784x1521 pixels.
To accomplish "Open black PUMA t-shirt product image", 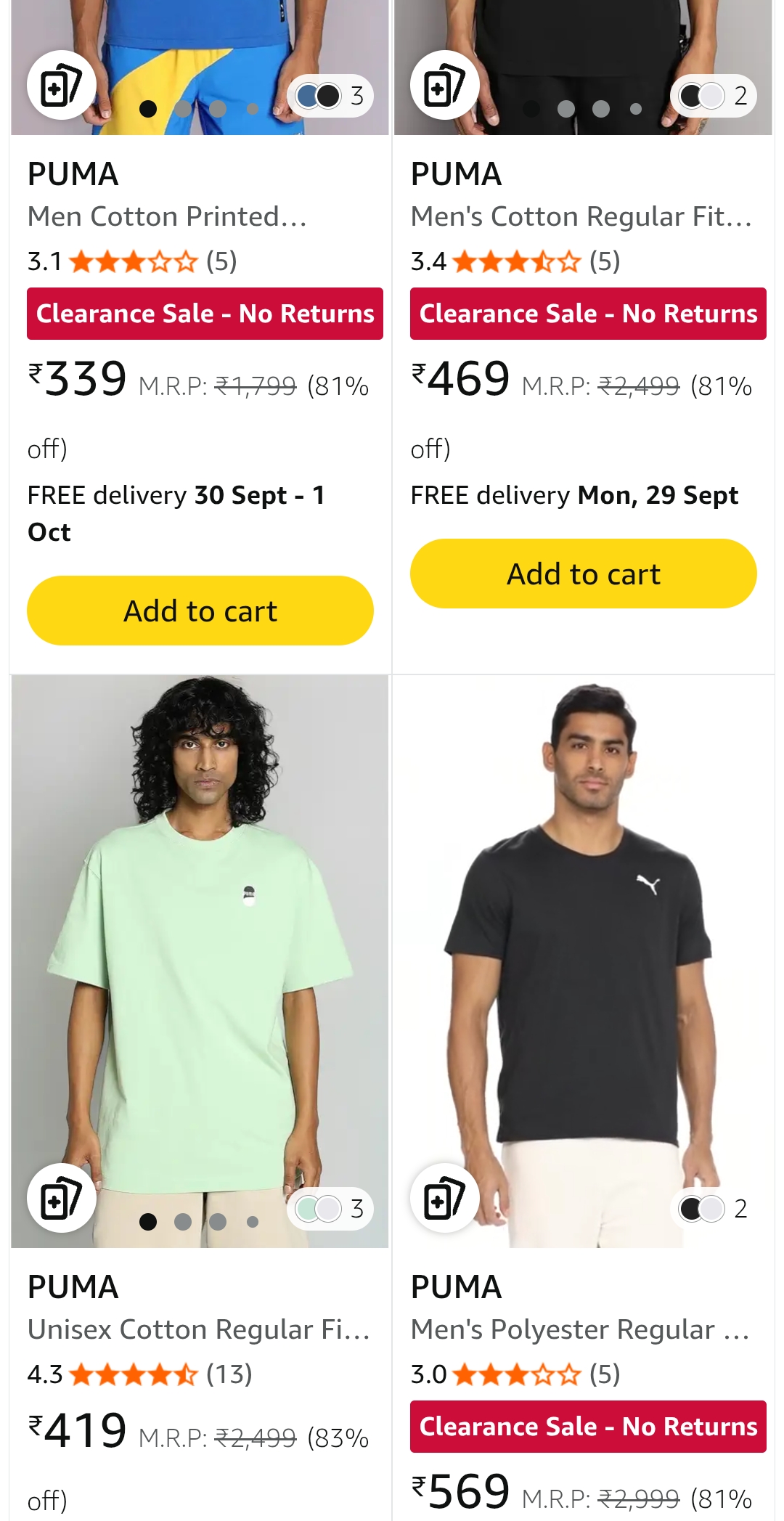I will coord(583,944).
